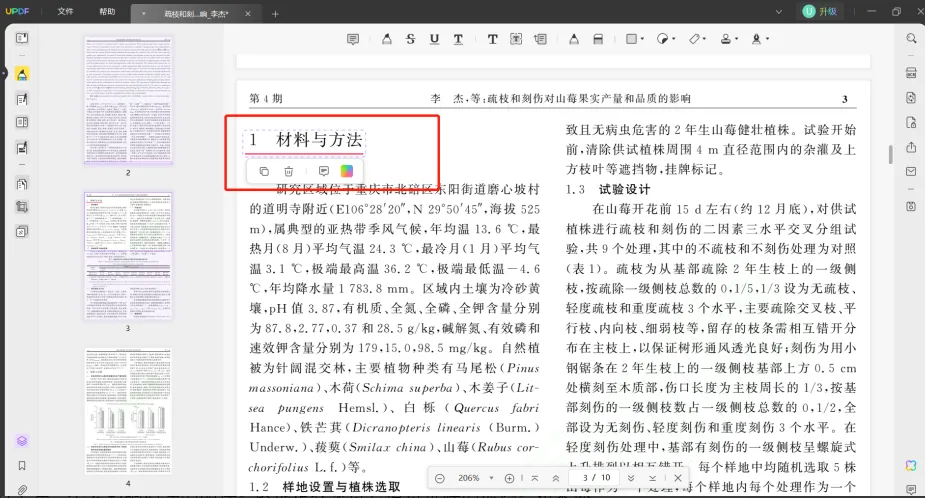
Task: Open the zoom level 206% dropdown
Action: pyautogui.click(x=491, y=479)
